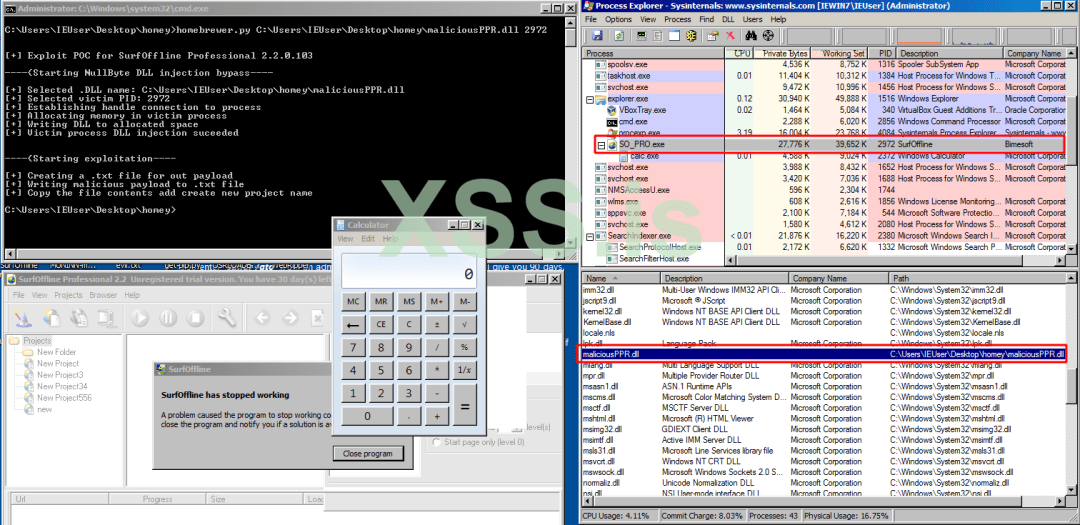Click the square root button in Calculator
This screenshot has width=1080, height=525.
(x=465, y=325)
